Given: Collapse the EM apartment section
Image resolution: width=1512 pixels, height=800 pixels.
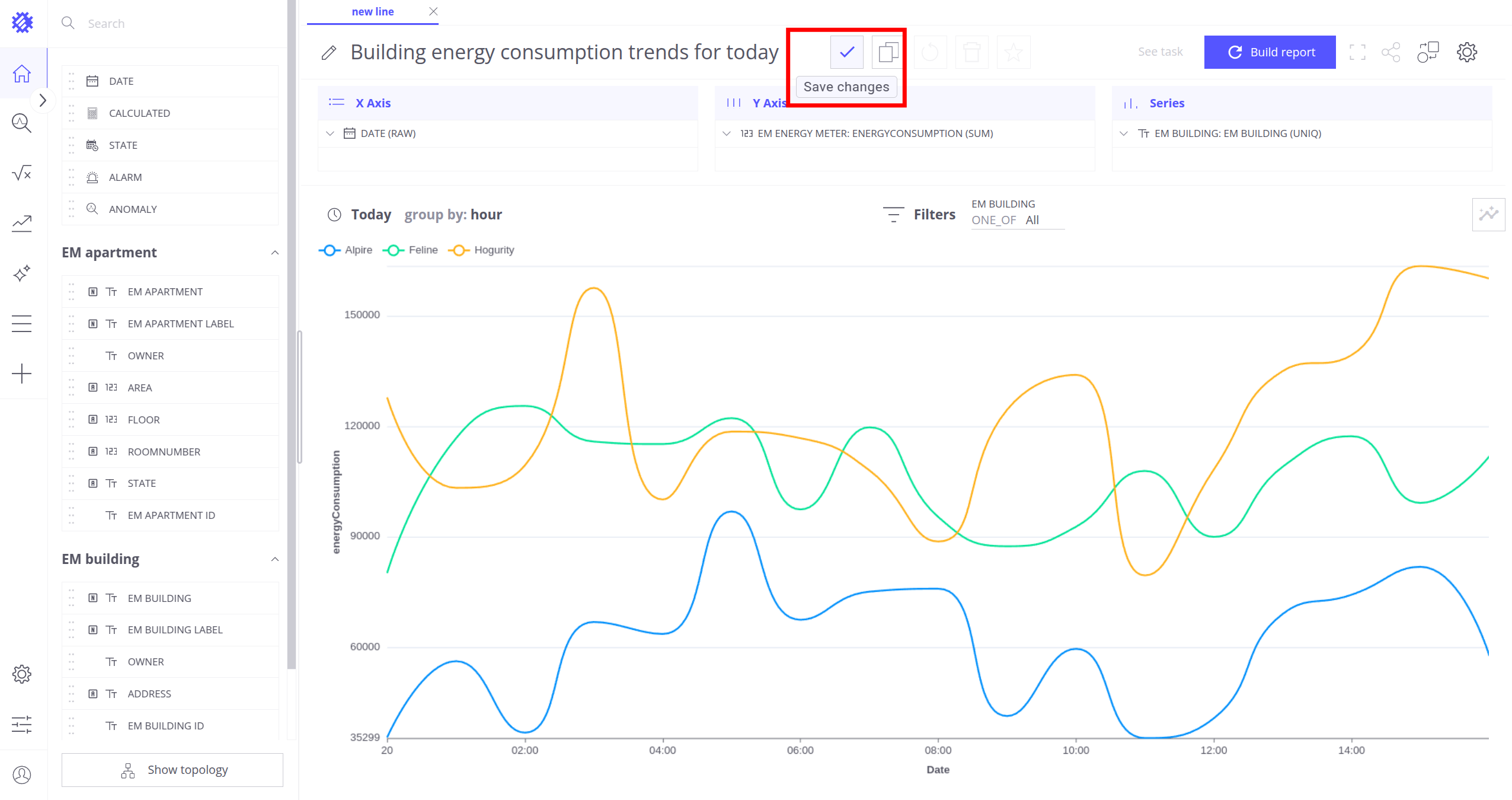Looking at the screenshot, I should pos(274,253).
